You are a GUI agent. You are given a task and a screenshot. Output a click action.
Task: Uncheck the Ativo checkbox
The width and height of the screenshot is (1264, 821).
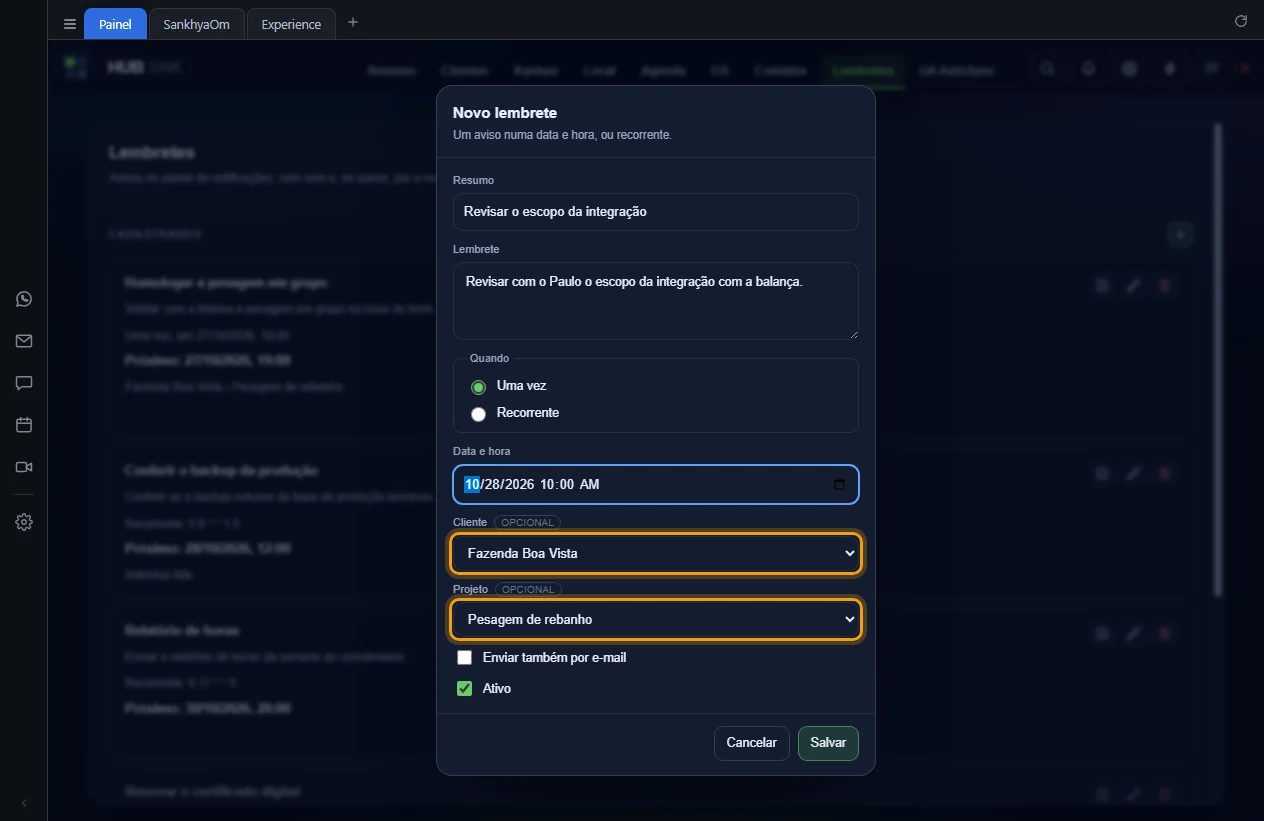[464, 688]
